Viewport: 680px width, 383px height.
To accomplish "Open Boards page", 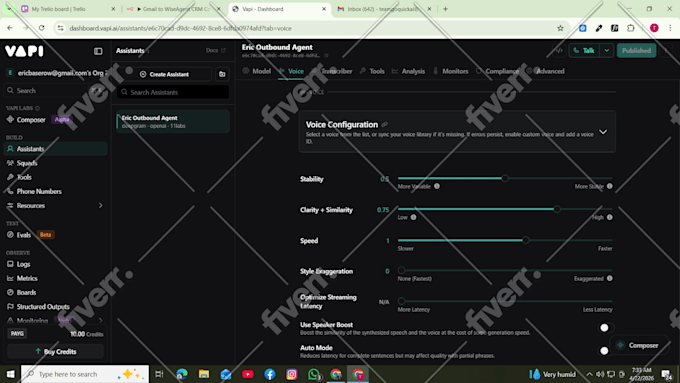I will [26, 292].
